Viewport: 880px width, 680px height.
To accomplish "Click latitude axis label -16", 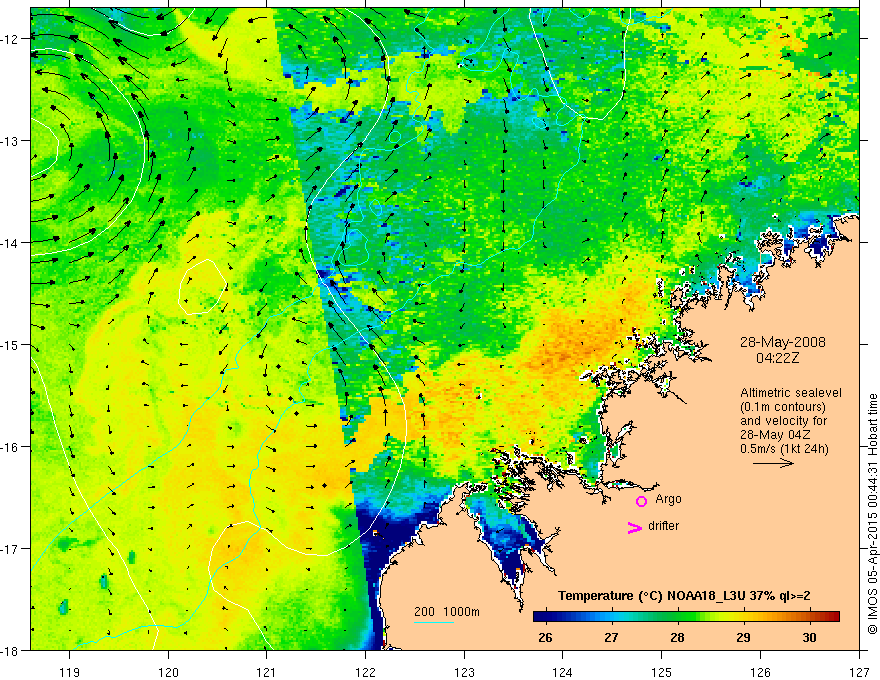I will 10,447.
